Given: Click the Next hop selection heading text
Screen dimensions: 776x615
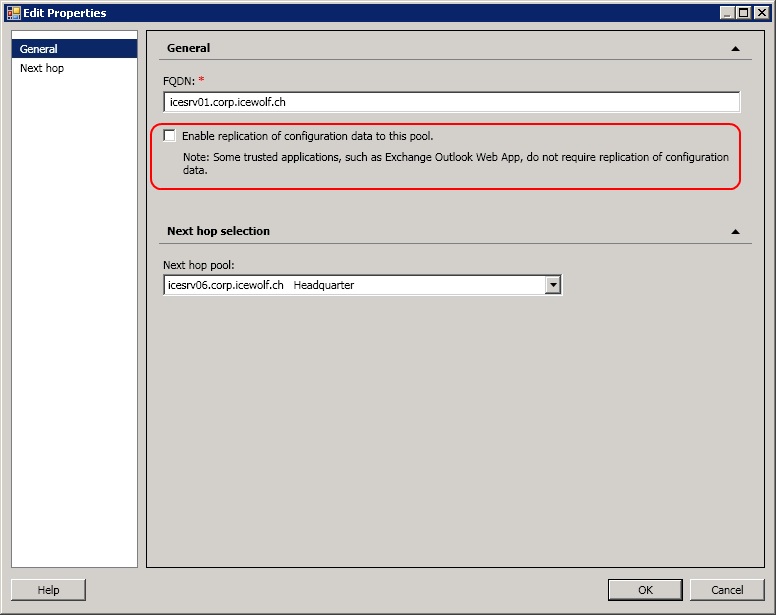Looking at the screenshot, I should [218, 231].
